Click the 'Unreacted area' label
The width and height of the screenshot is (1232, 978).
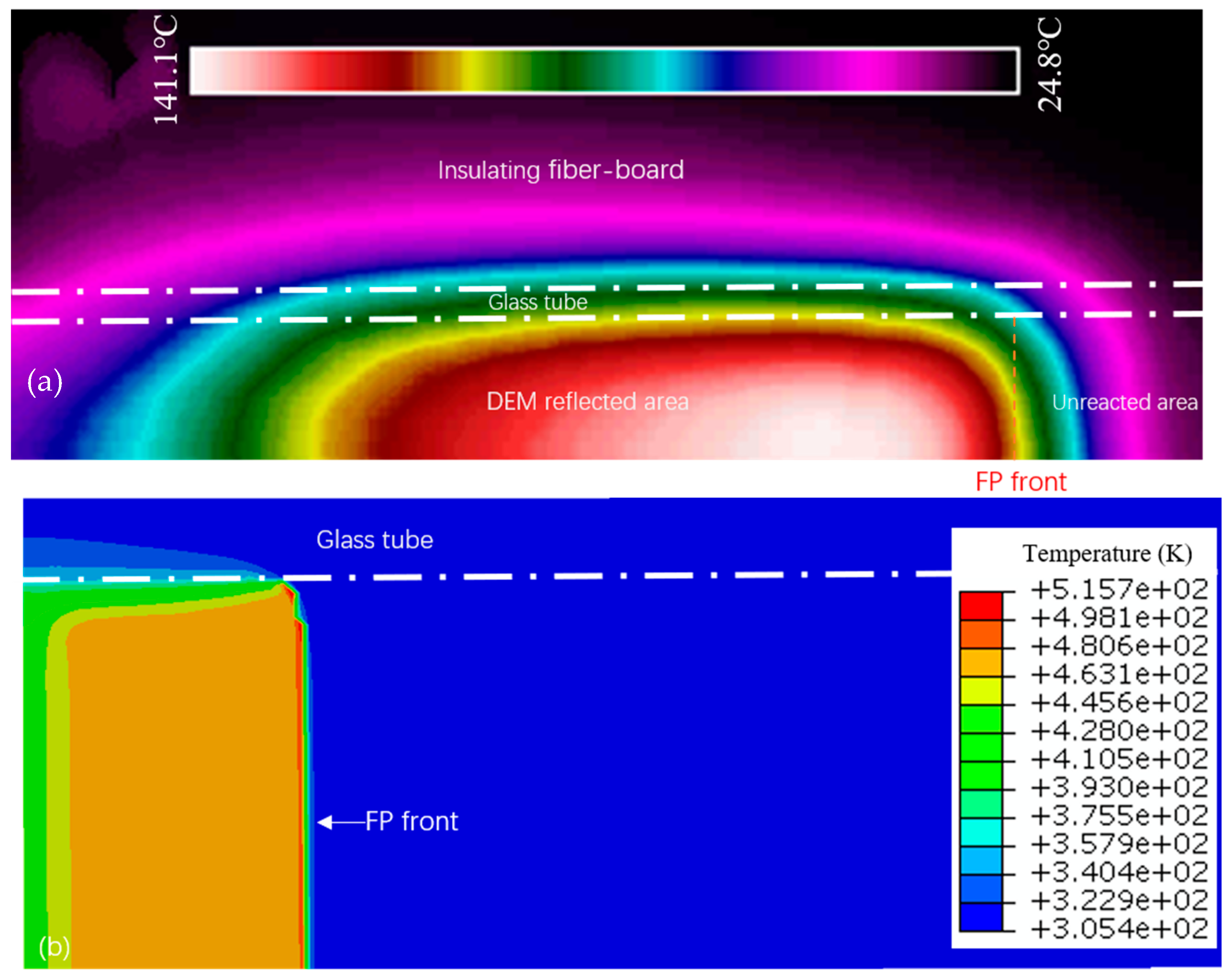coord(1125,402)
